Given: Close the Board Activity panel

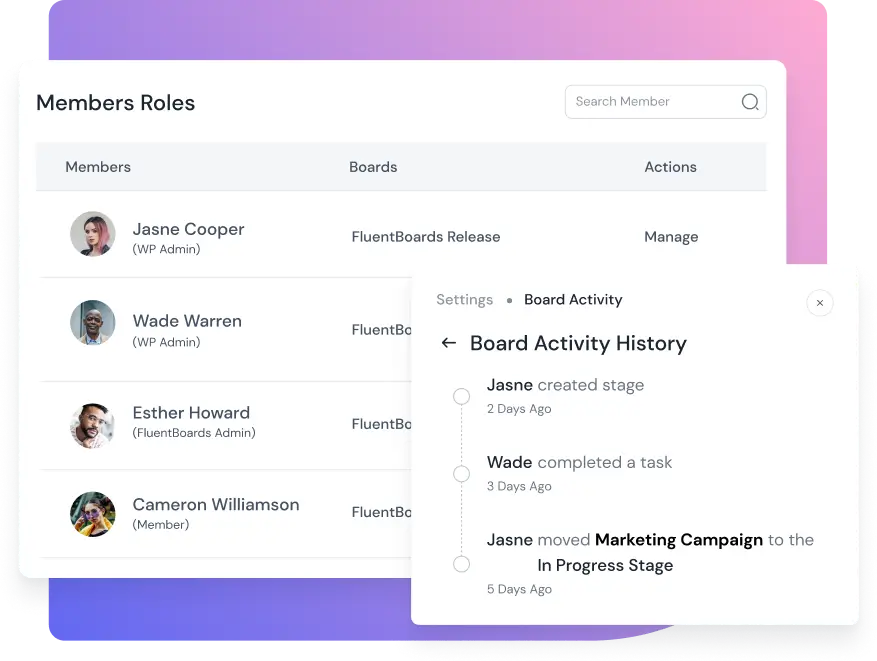Looking at the screenshot, I should click(820, 303).
